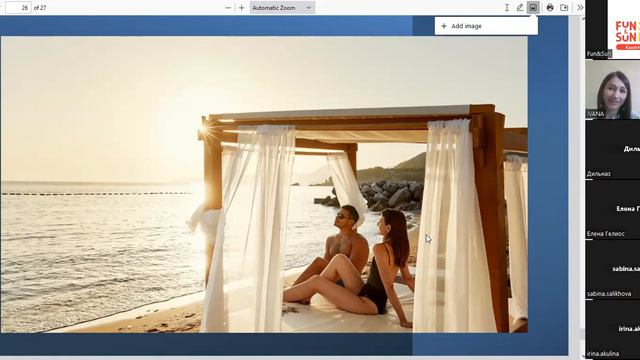Screen dimensions: 640x360
Task: Click the Fun&Sun participant tile
Action: pyautogui.click(x=613, y=29)
